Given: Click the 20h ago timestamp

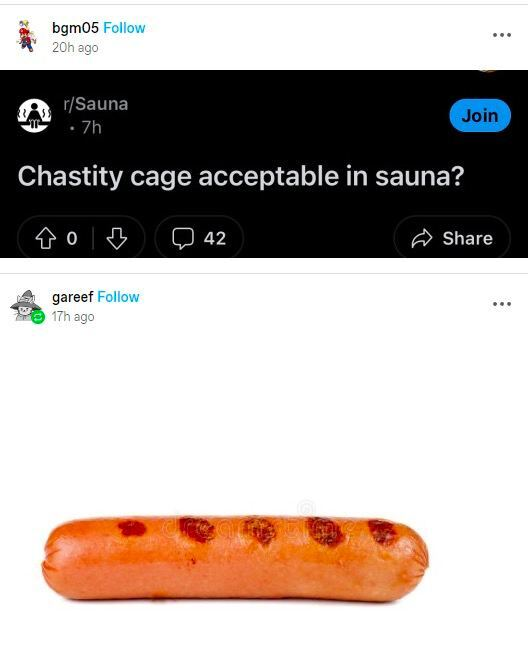Looking at the screenshot, I should (x=75, y=48).
